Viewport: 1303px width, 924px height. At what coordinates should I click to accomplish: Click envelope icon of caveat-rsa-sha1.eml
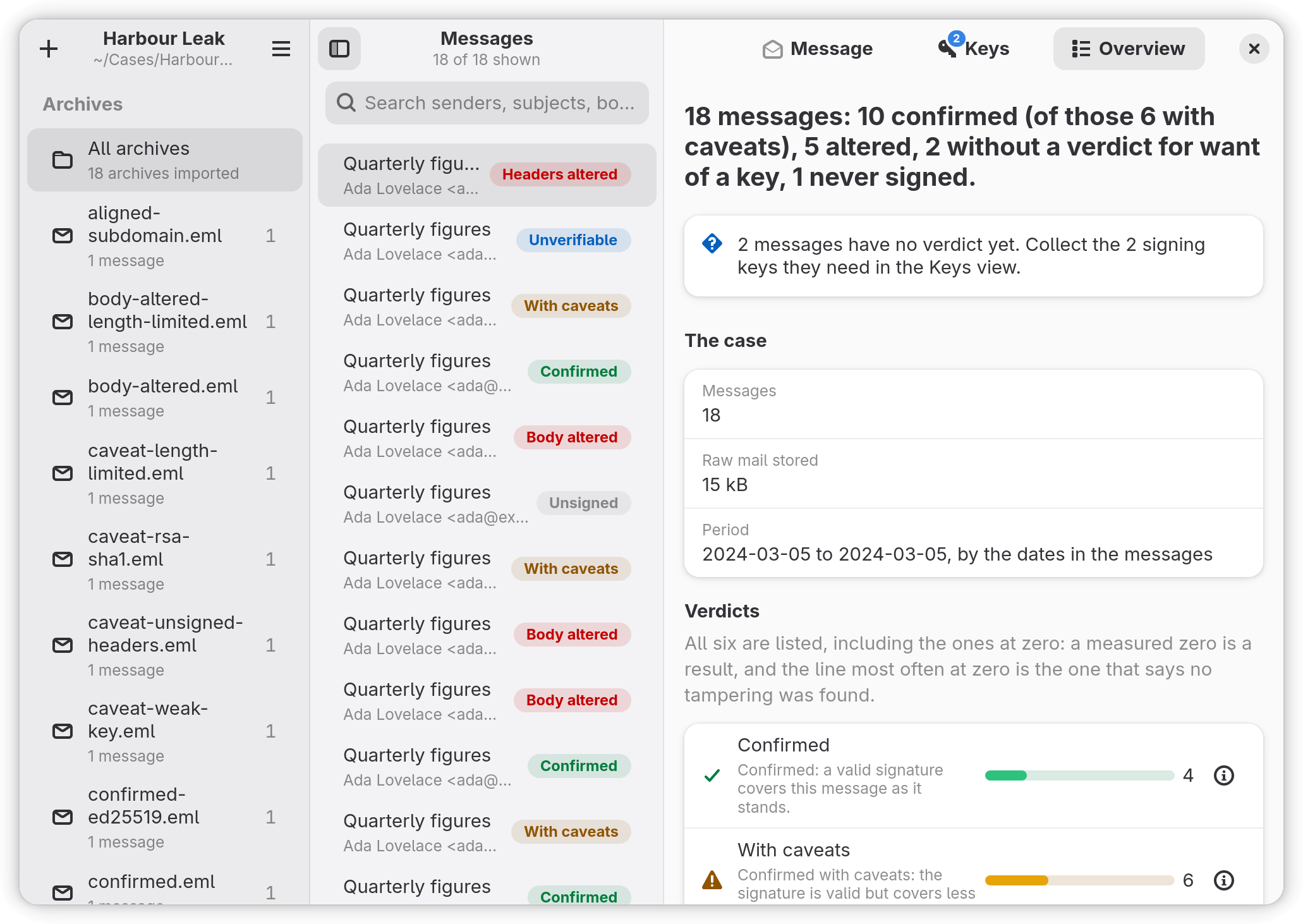point(62,559)
